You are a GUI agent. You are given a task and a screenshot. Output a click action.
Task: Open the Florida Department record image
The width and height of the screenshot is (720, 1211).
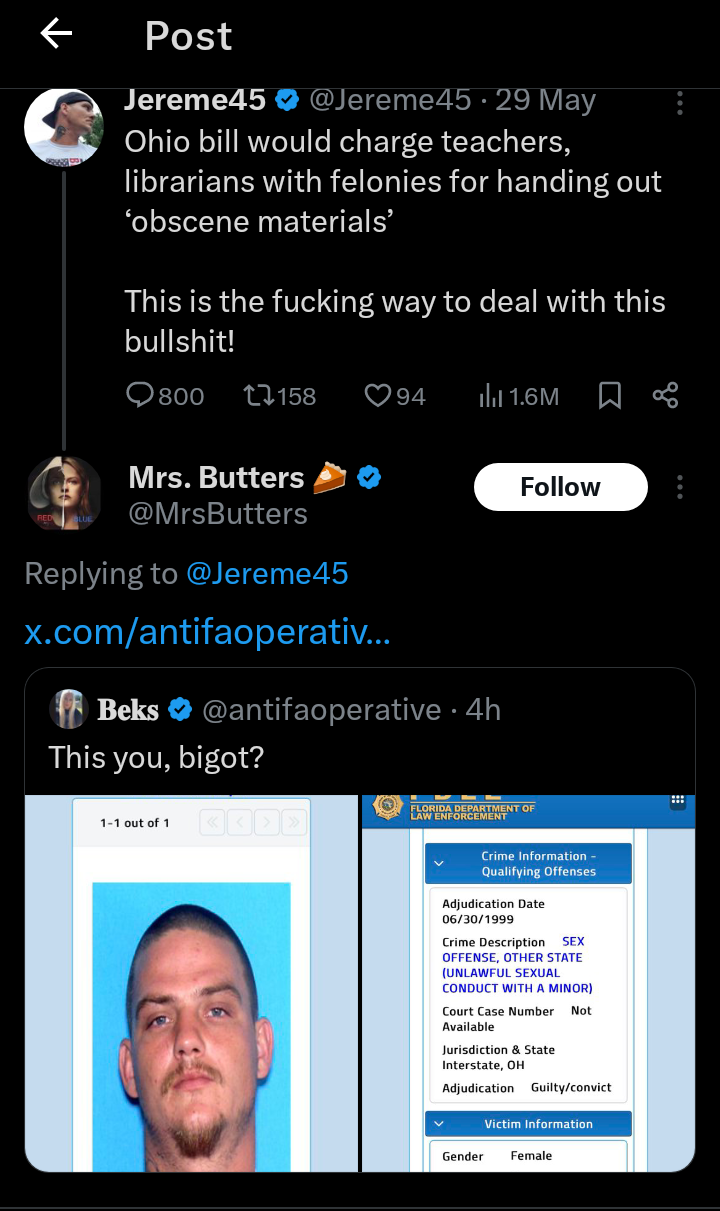tap(528, 983)
